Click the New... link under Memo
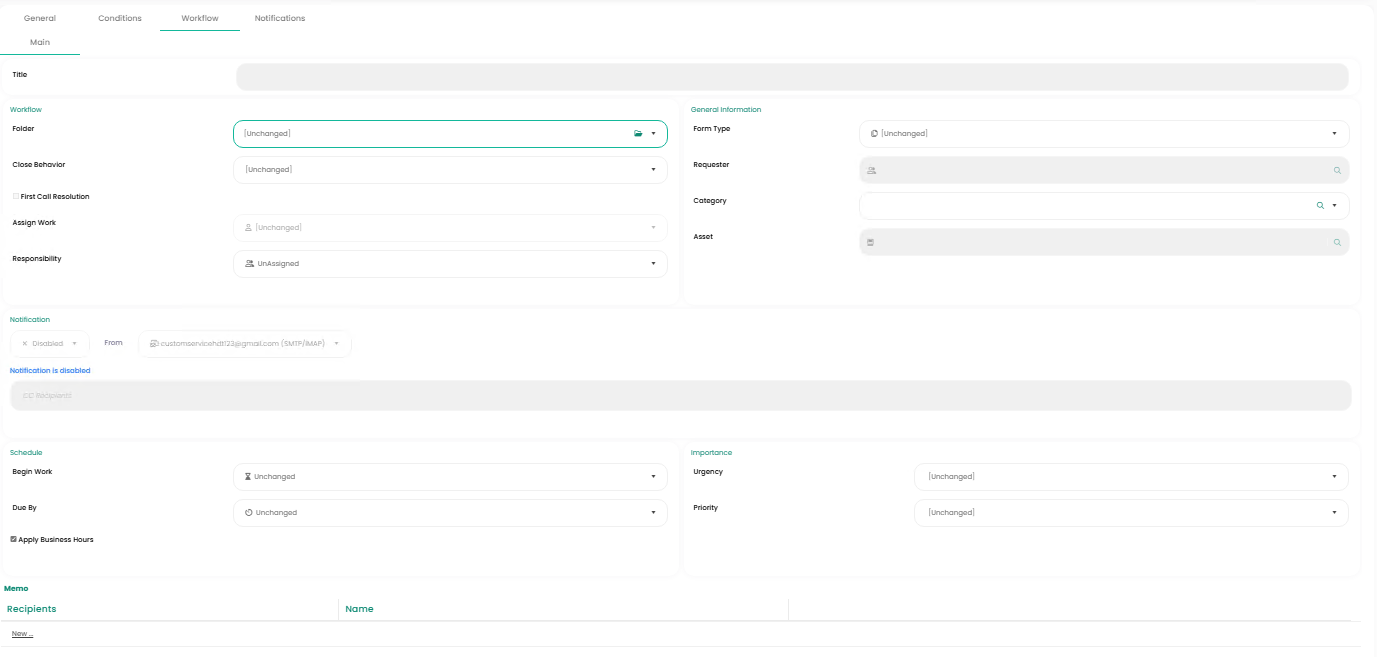This screenshot has height=657, width=1377. (x=22, y=634)
